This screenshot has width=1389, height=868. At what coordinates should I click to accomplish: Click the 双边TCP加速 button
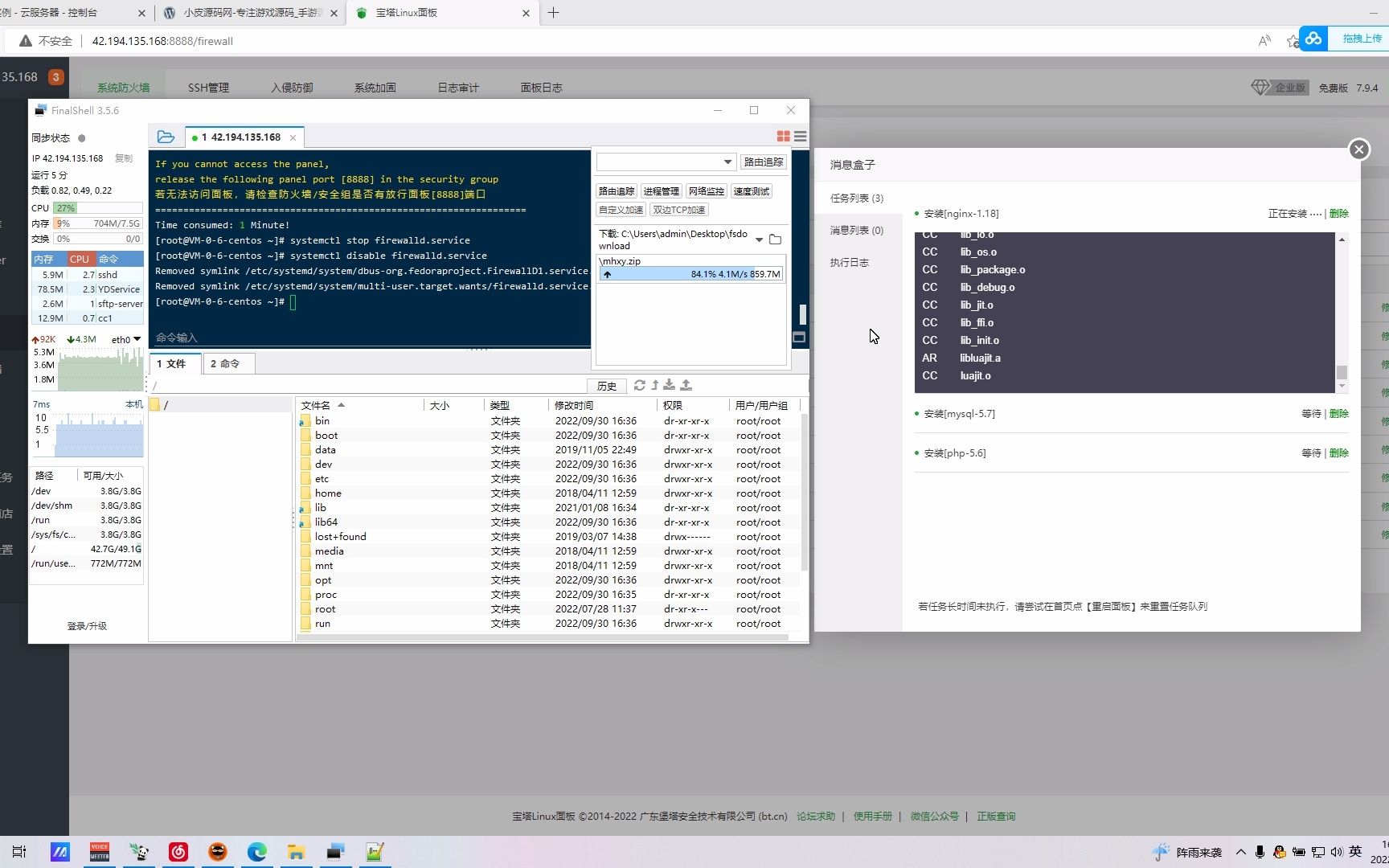[679, 210]
